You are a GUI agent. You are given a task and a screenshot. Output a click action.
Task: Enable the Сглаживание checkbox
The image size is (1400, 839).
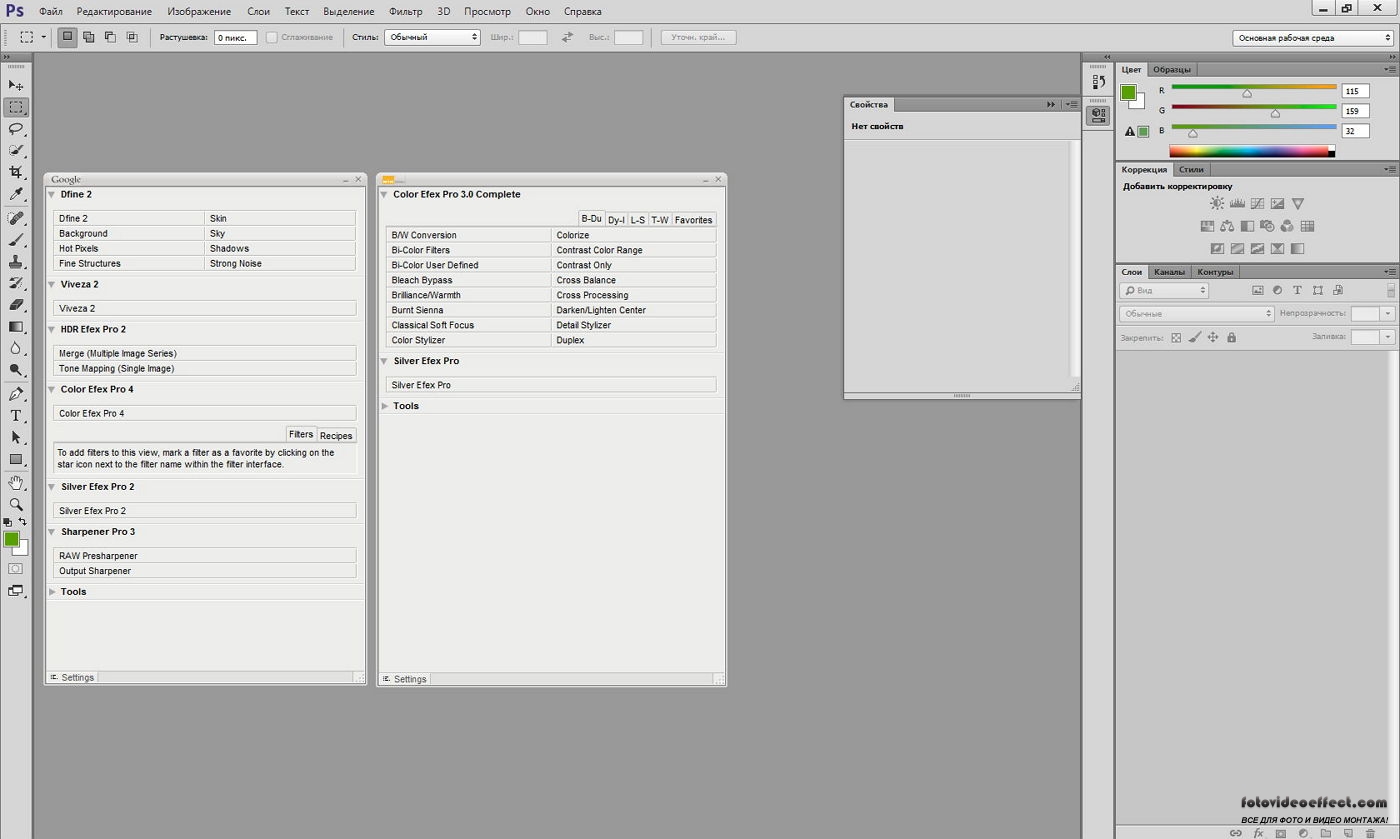click(271, 37)
